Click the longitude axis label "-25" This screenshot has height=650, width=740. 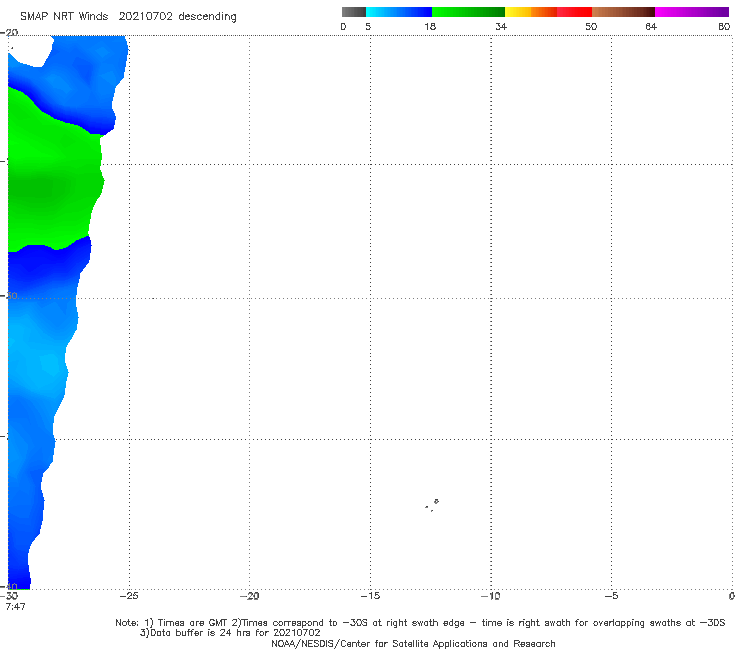click(x=129, y=596)
